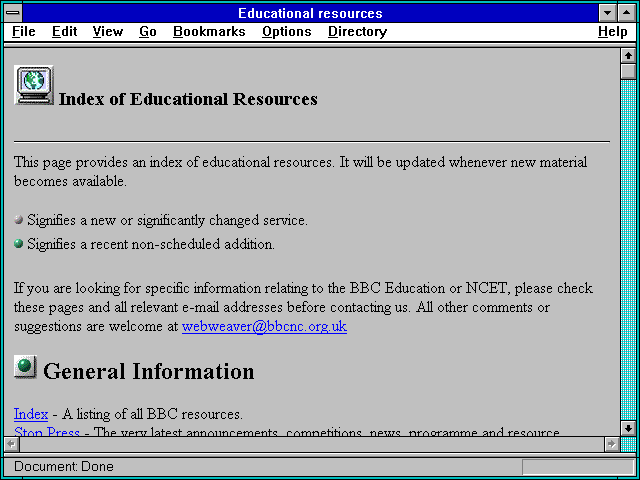Click the webweaver@bbcnc.org.uk email link
The width and height of the screenshot is (640, 480).
[x=264, y=327]
